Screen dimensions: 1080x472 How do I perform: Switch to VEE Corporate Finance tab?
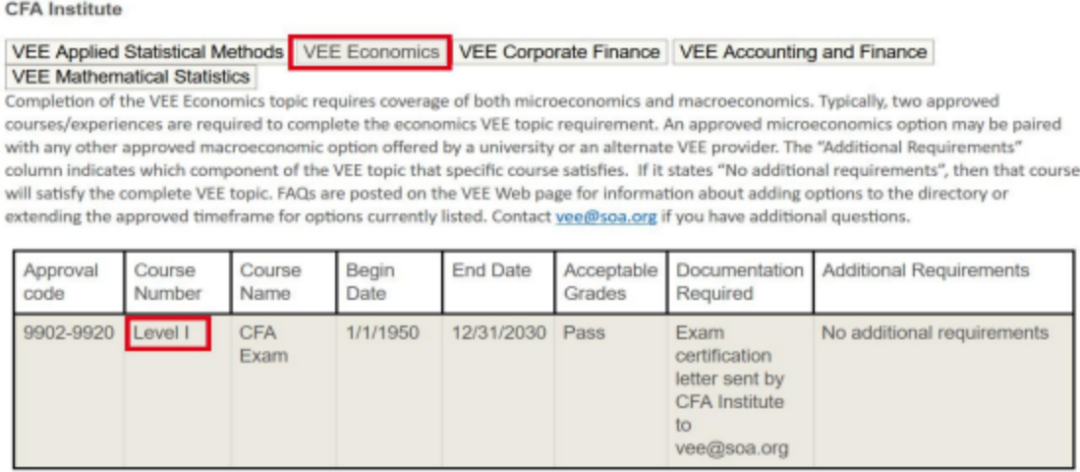560,52
